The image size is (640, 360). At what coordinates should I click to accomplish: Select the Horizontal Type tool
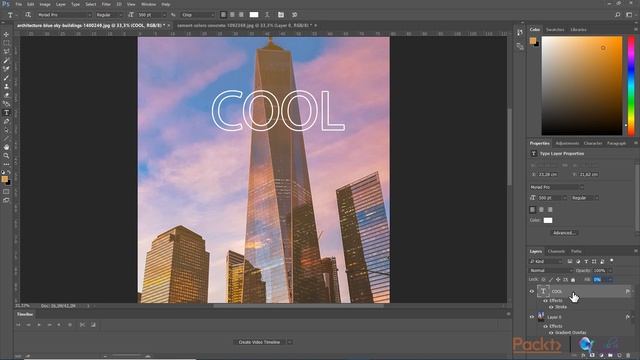click(6, 113)
